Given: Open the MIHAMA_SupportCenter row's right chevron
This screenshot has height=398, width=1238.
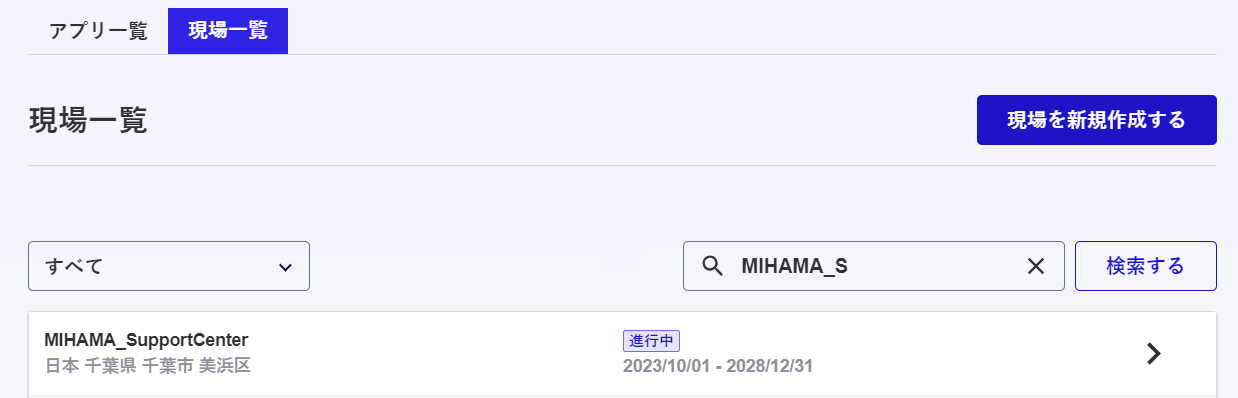Looking at the screenshot, I should pyautogui.click(x=1154, y=353).
